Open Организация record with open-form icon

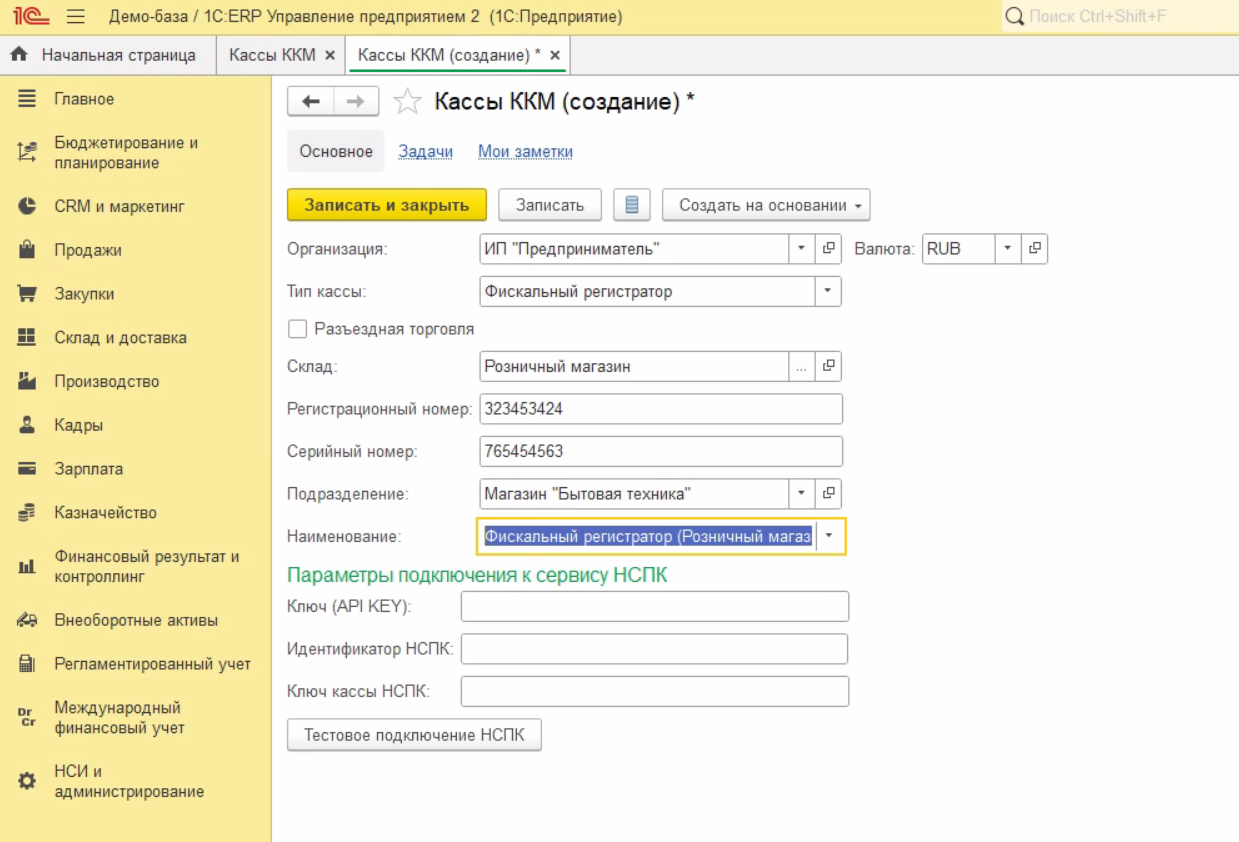(828, 249)
